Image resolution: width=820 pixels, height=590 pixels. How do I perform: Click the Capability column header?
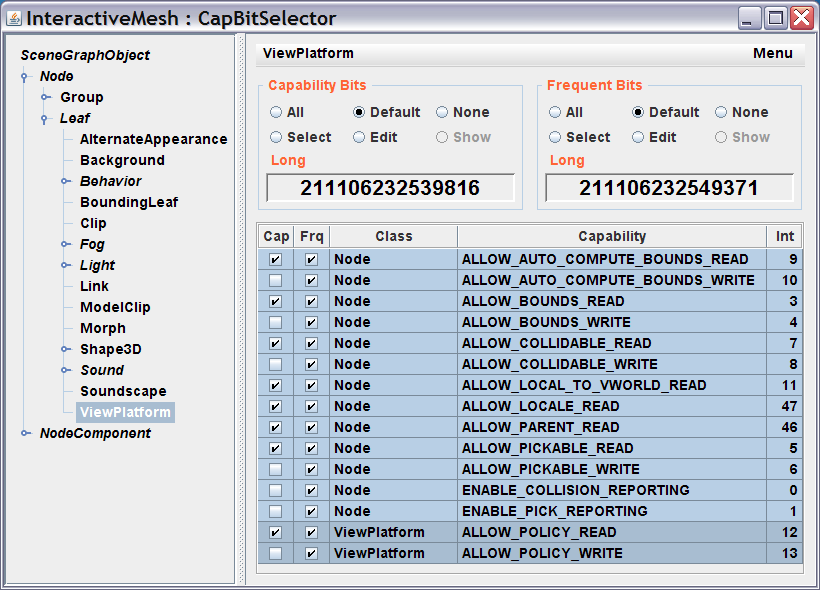point(612,237)
